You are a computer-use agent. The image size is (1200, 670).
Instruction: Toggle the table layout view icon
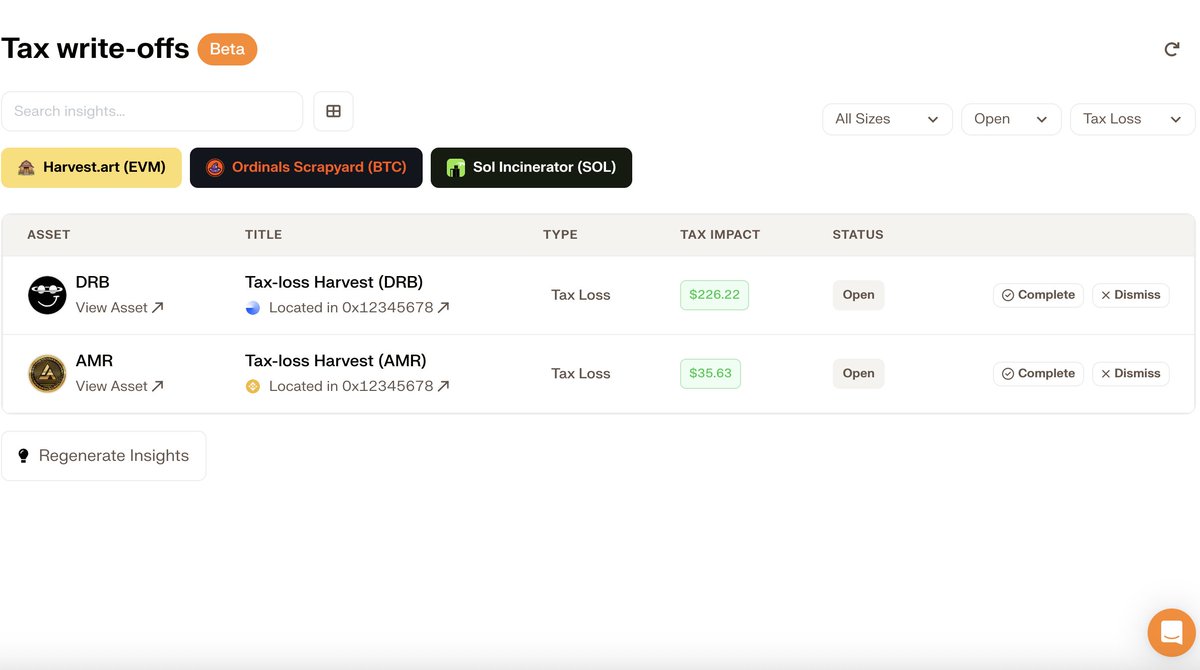pyautogui.click(x=333, y=111)
